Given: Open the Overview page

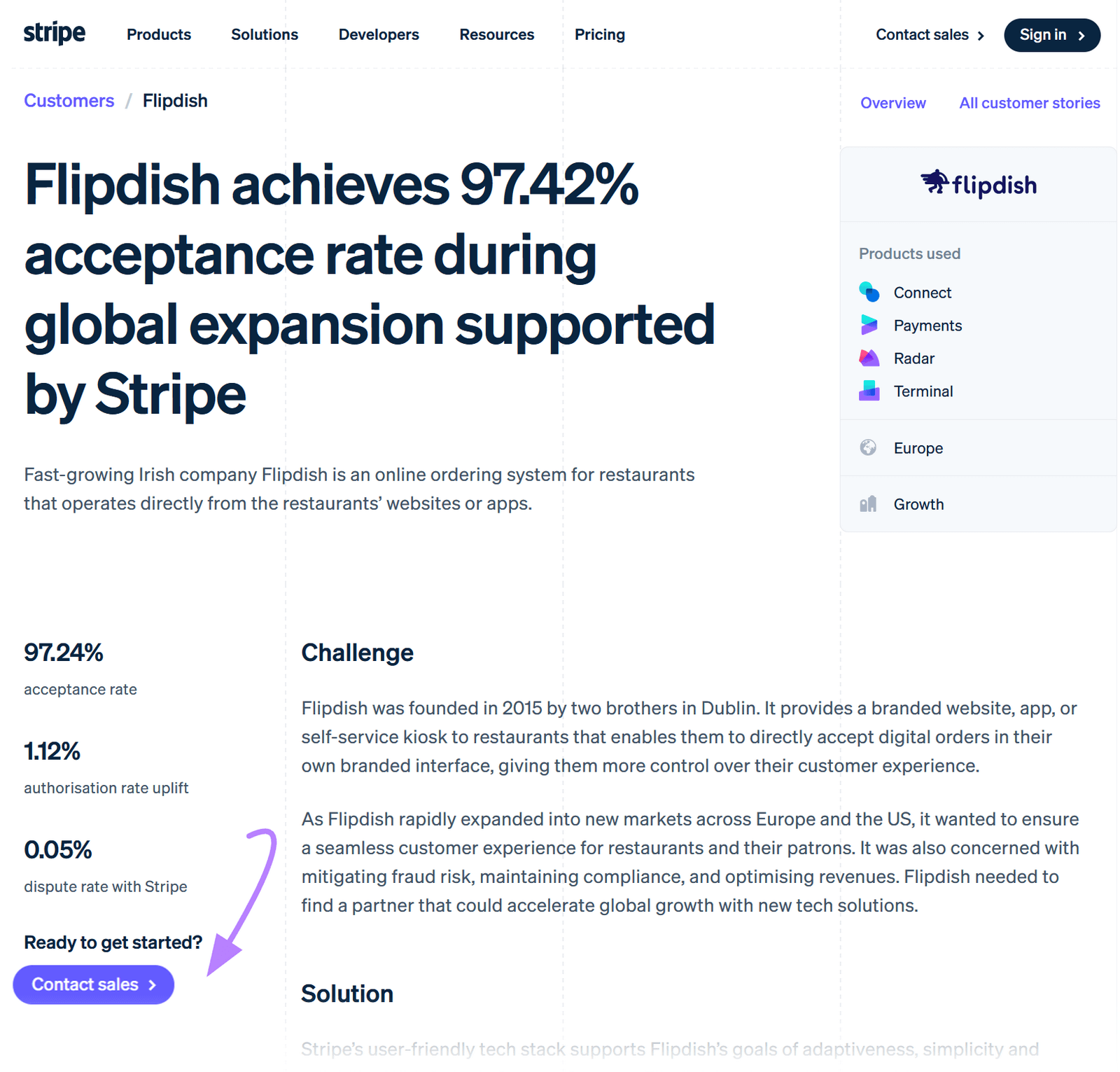Looking at the screenshot, I should [x=893, y=102].
